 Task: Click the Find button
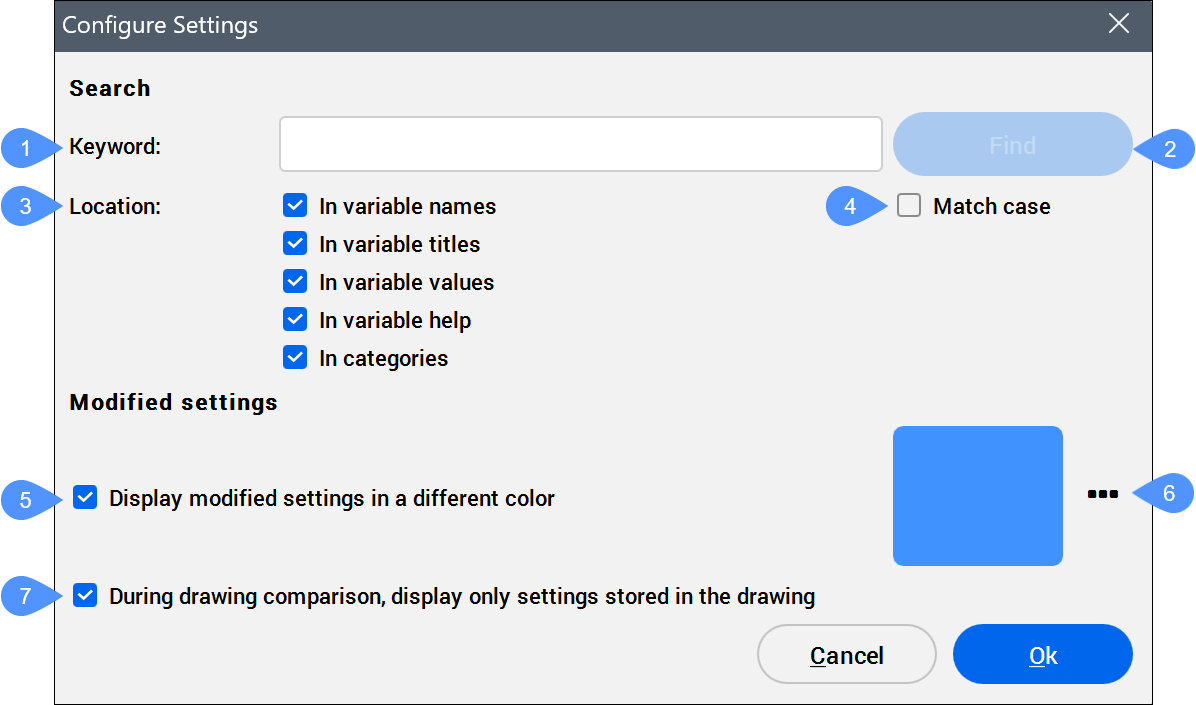click(x=1012, y=145)
